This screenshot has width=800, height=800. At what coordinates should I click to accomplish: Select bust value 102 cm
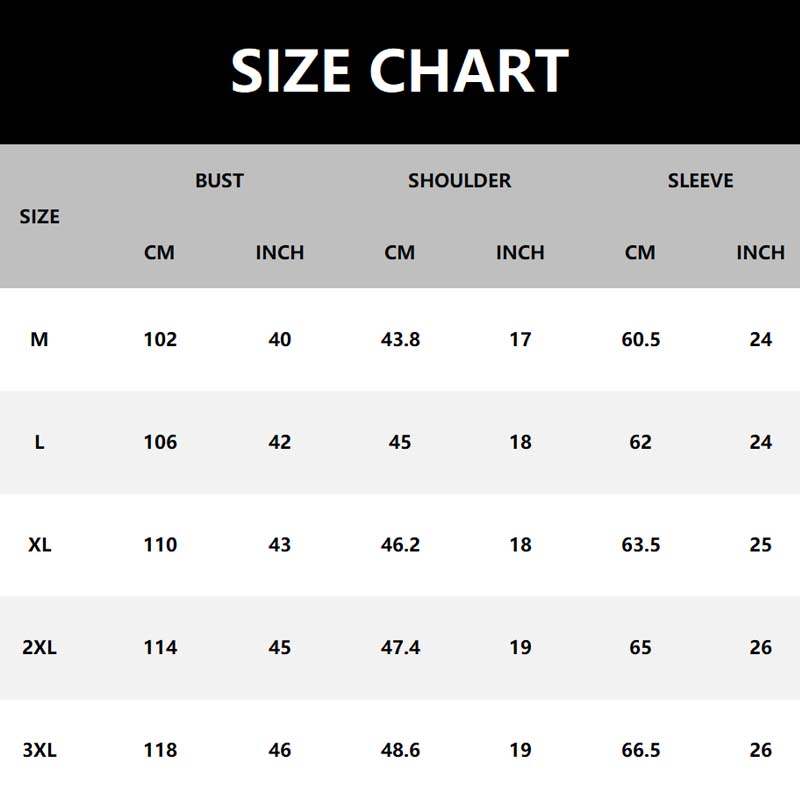[x=160, y=340]
